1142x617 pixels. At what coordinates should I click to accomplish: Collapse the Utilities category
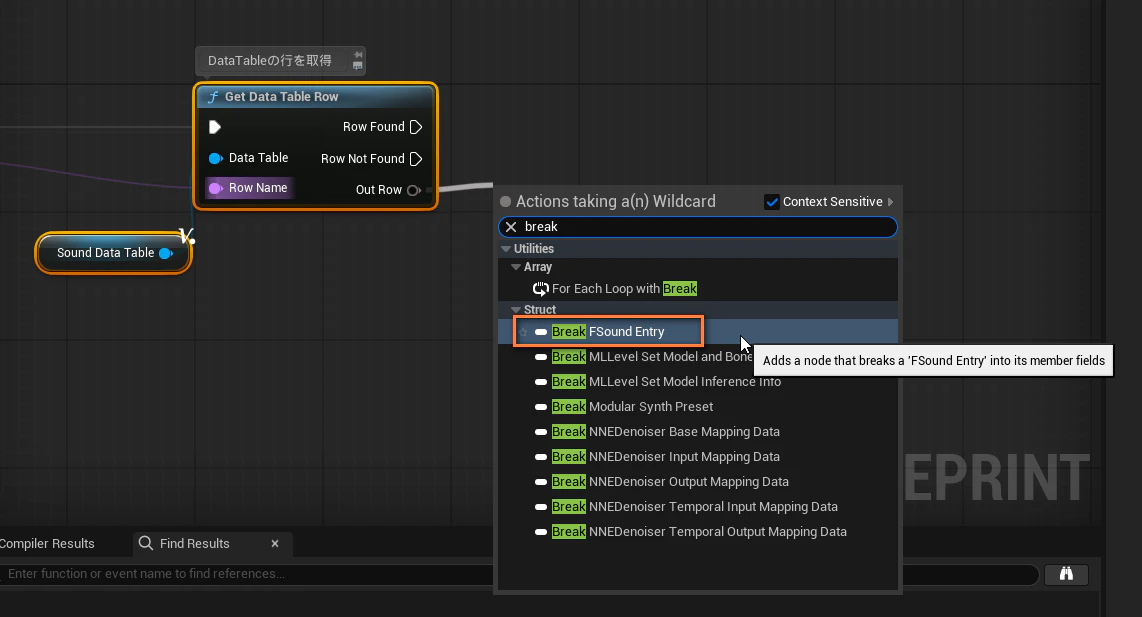(x=506, y=249)
